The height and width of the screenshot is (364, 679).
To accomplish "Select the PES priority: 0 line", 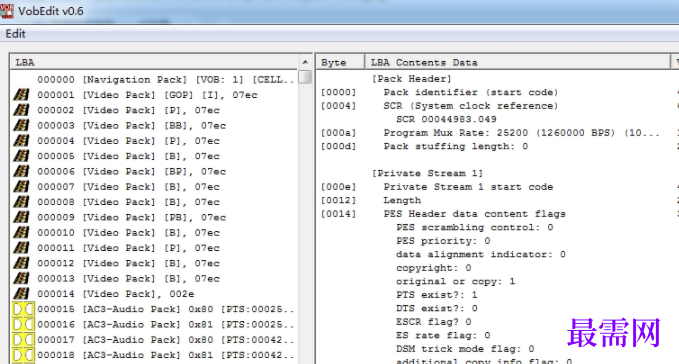I will 443,241.
